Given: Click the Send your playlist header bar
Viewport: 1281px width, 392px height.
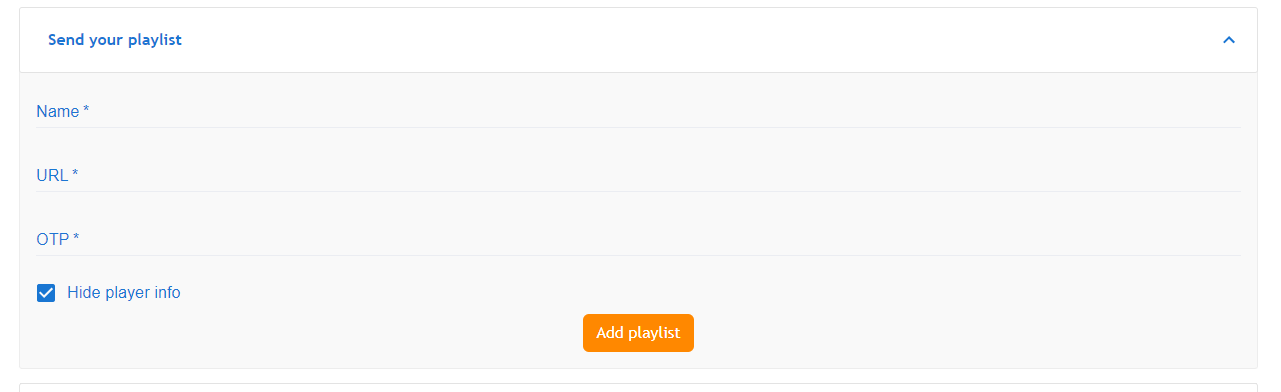Looking at the screenshot, I should point(638,40).
